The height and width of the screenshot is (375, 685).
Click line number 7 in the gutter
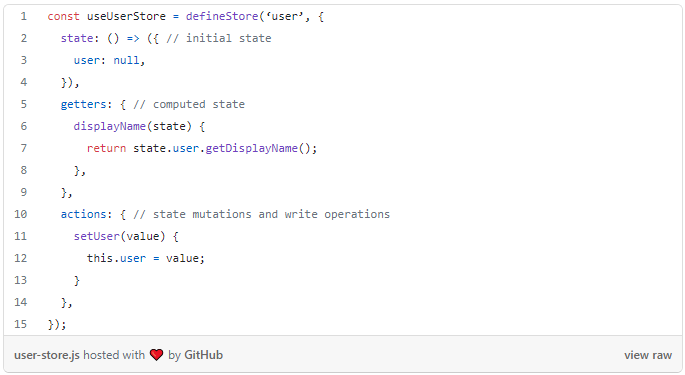point(24,148)
